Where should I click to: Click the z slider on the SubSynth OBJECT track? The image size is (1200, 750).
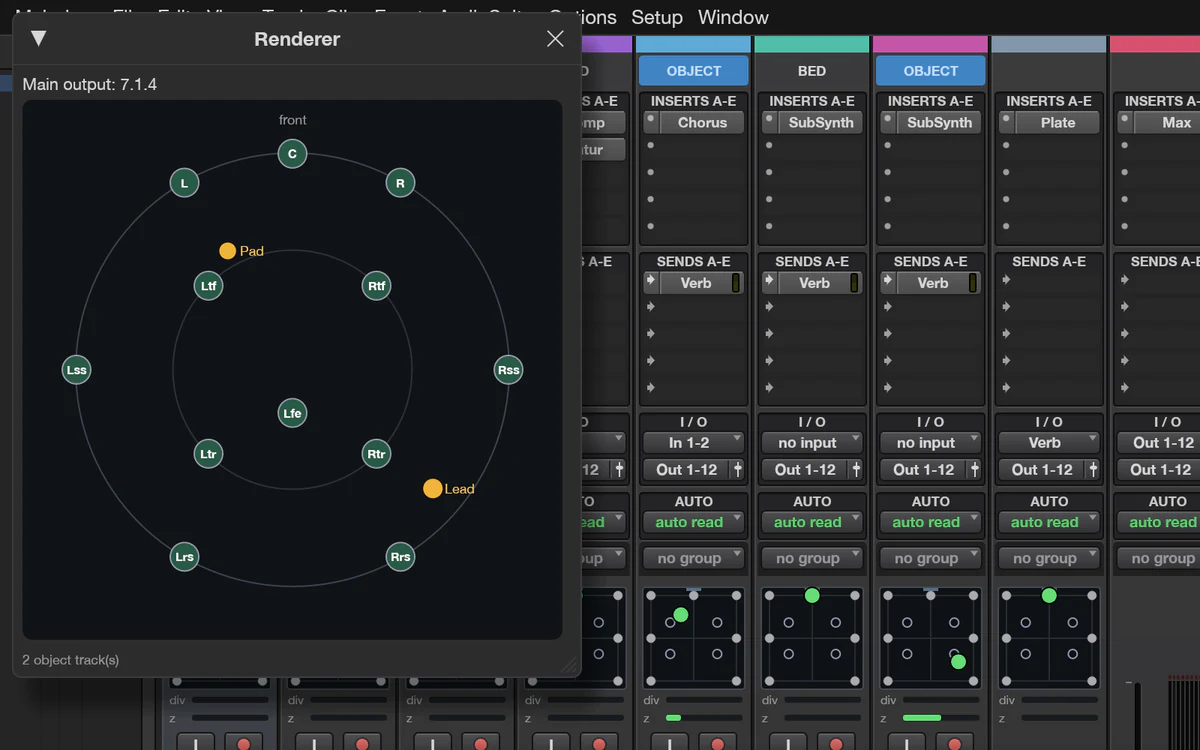coord(941,718)
